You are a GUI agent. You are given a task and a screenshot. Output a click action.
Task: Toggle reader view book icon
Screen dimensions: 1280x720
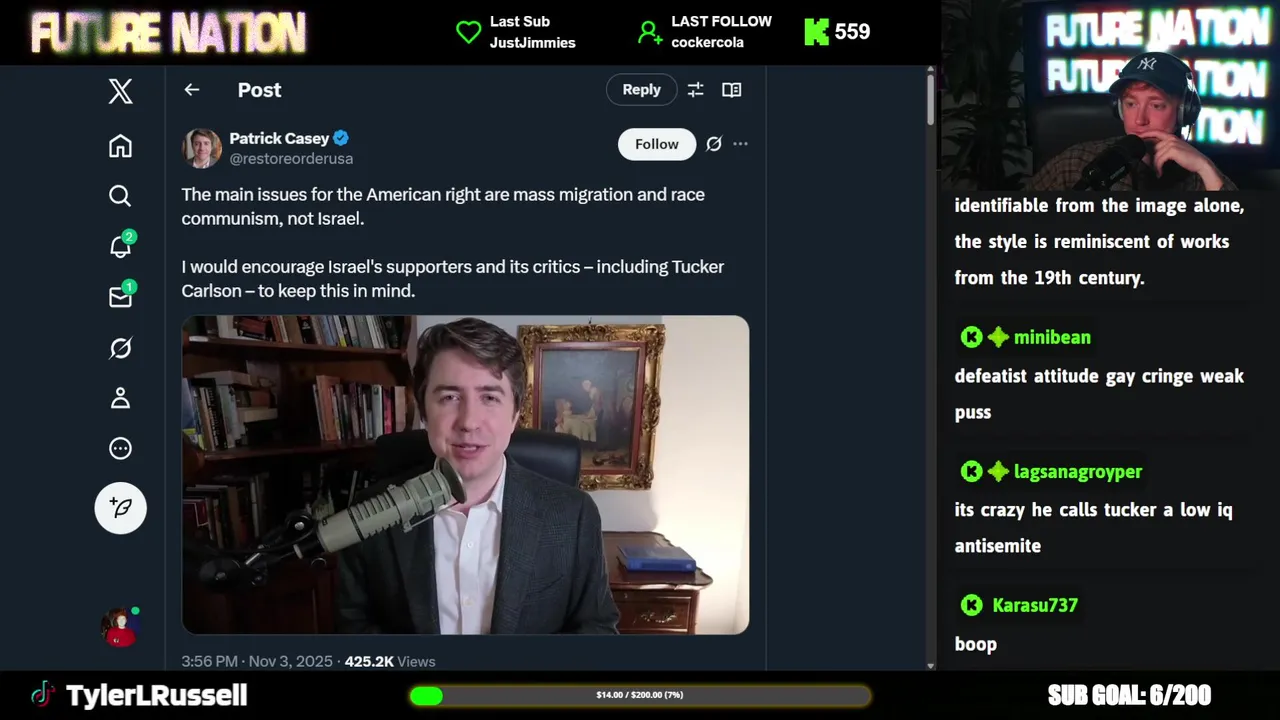click(732, 90)
